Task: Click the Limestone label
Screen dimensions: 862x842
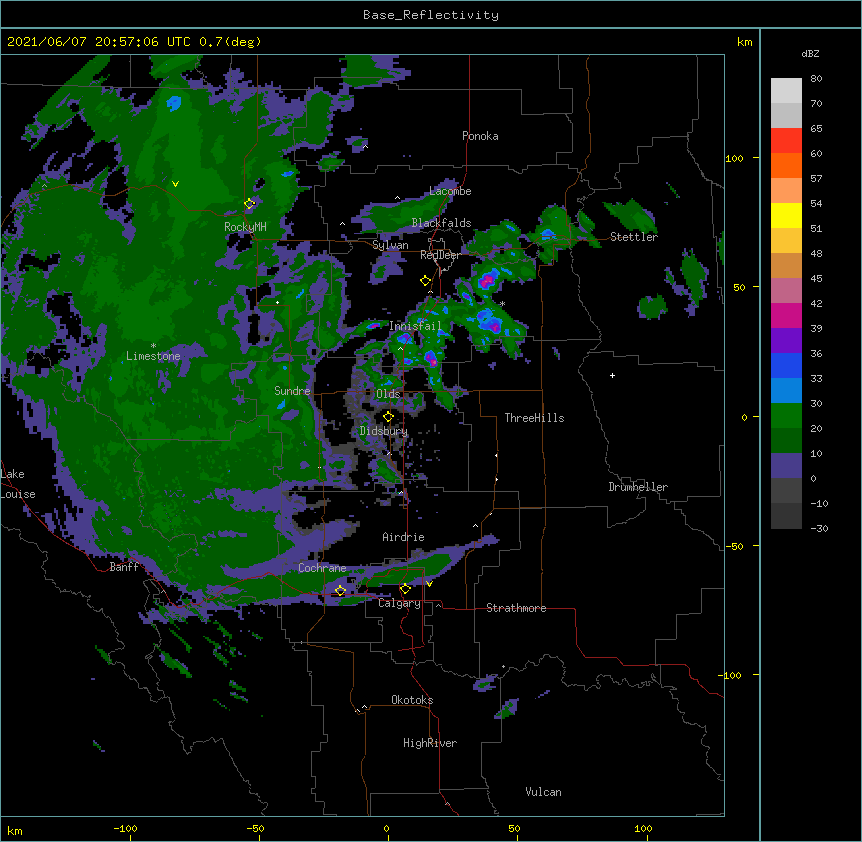Action: (153, 356)
